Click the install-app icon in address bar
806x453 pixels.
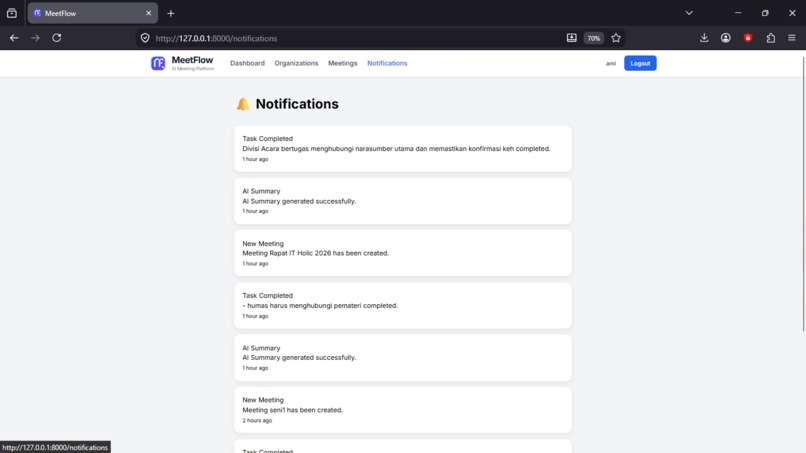click(571, 38)
